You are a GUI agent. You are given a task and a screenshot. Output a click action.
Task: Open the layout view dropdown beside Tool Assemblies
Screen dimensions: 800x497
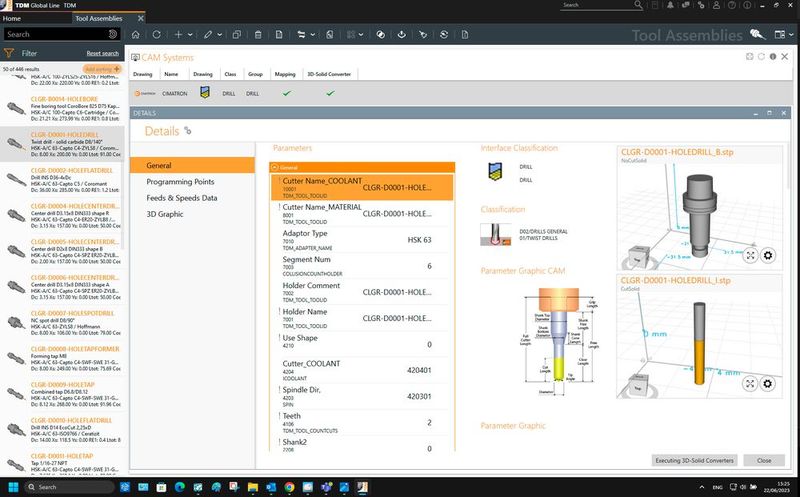[x=791, y=35]
